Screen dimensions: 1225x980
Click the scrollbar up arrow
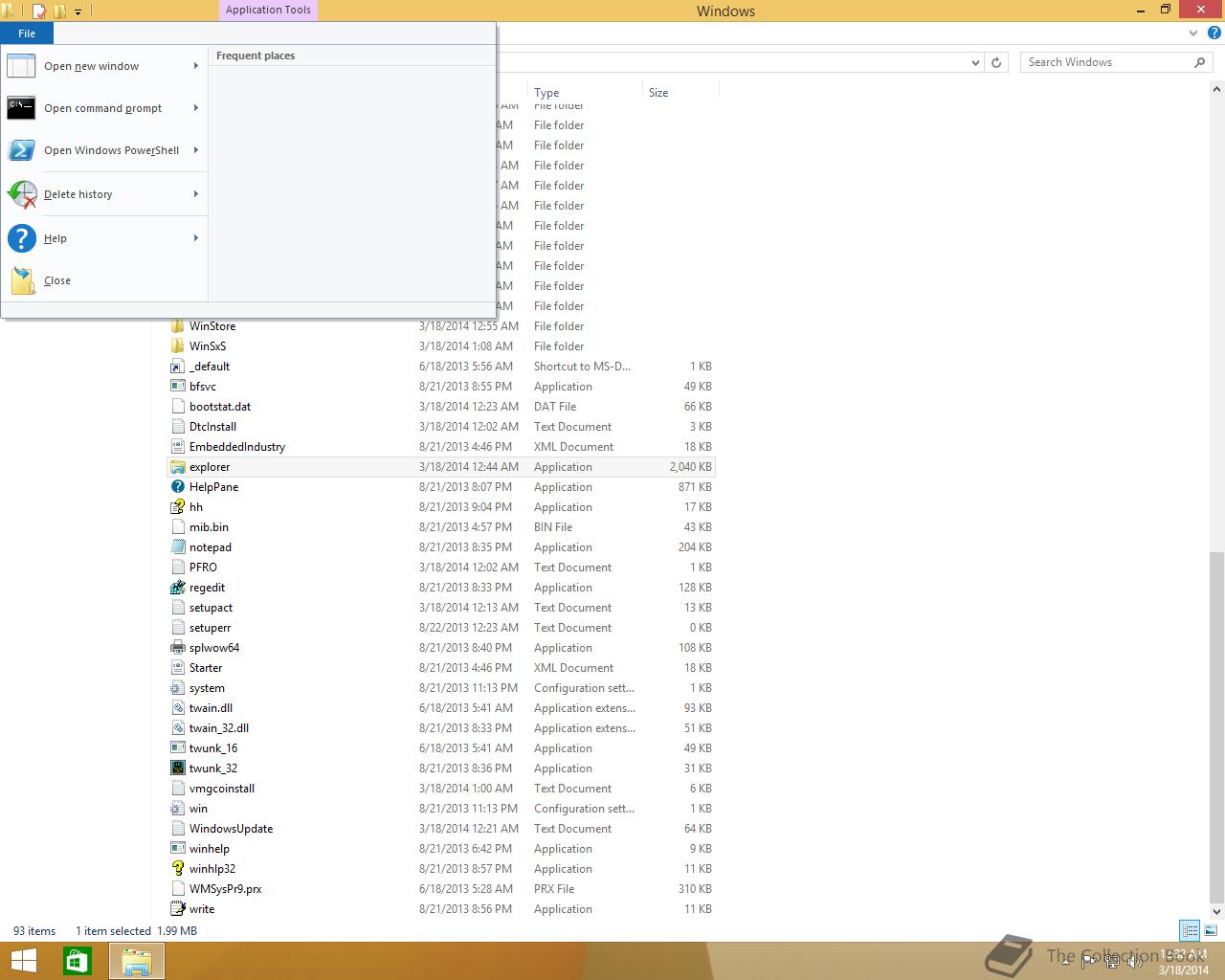point(1217,90)
